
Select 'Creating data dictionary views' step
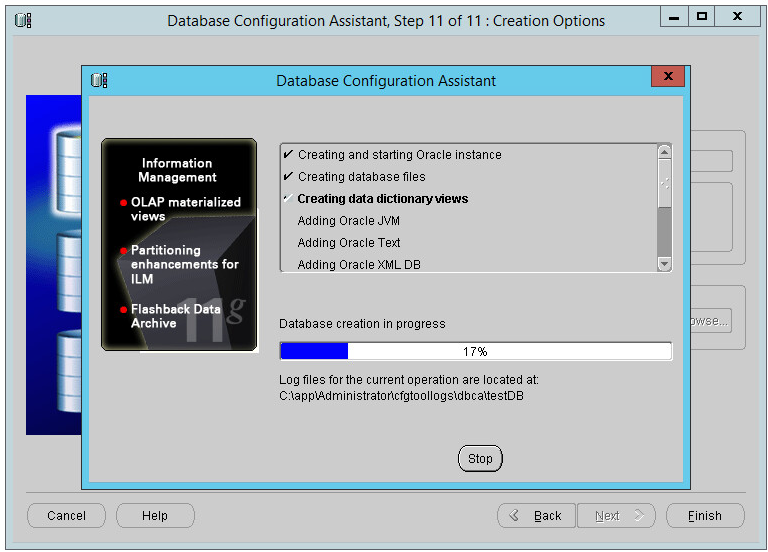pyautogui.click(x=383, y=199)
